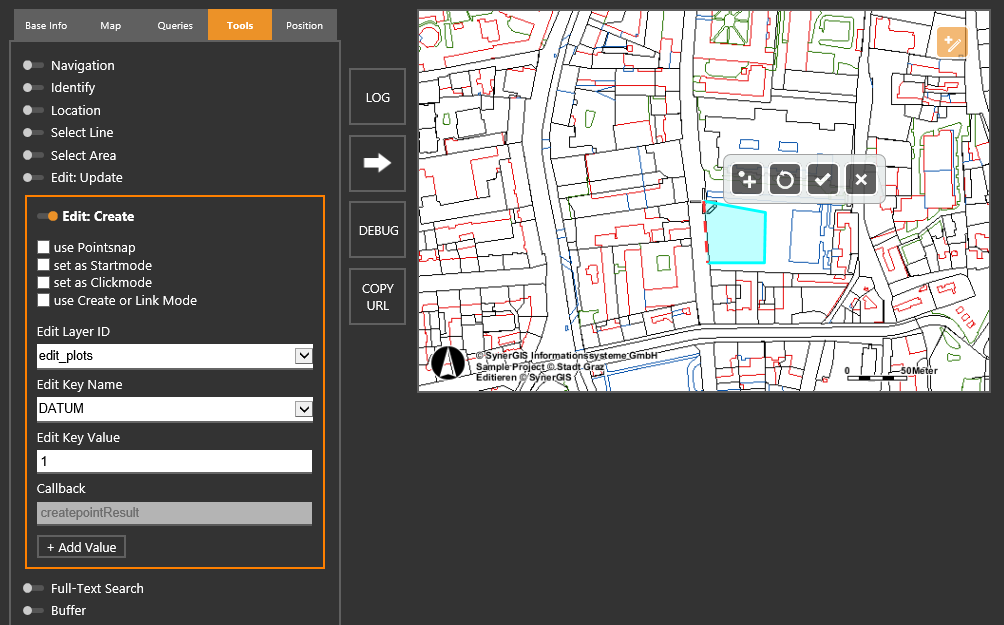This screenshot has height=625, width=1004.
Task: Open the LOG panel
Action: tap(377, 96)
